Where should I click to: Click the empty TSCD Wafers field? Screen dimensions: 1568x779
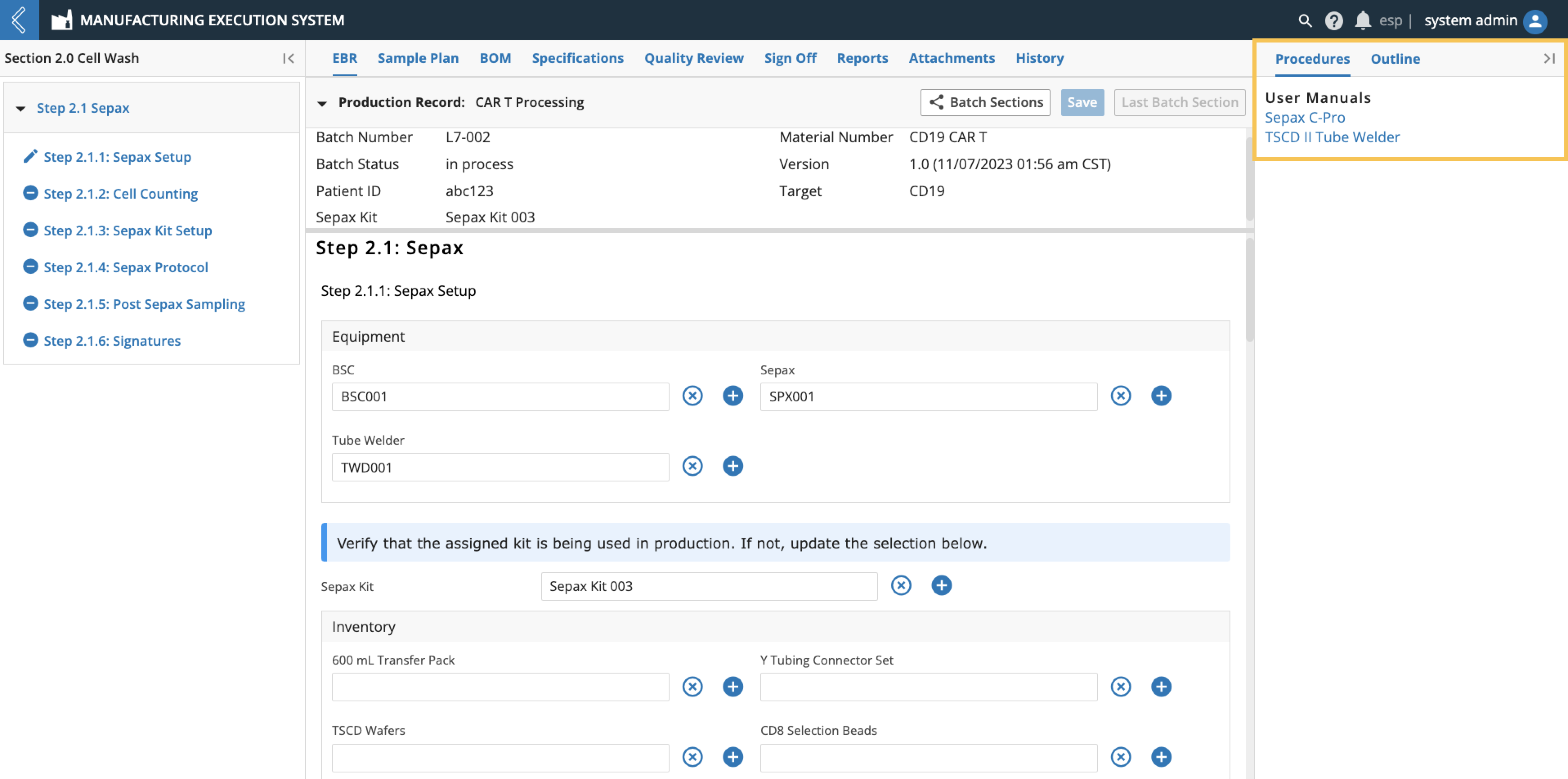click(500, 758)
